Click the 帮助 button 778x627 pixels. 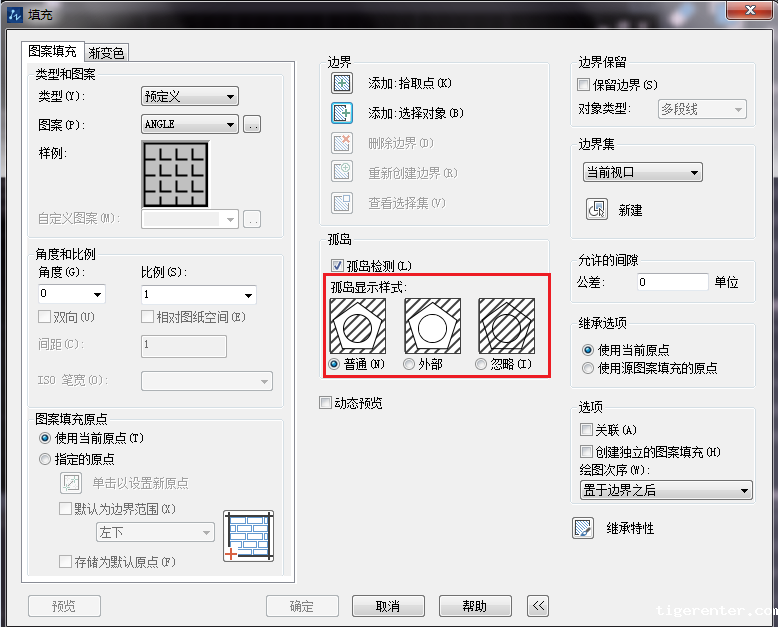tap(474, 606)
